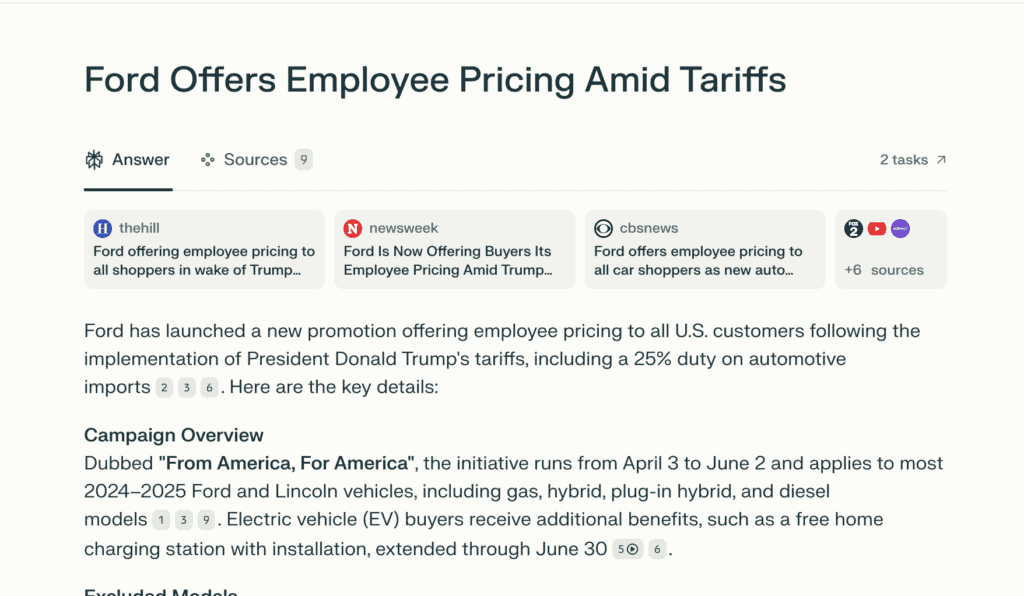Click citation 1 after the word models
The image size is (1024, 596).
(x=161, y=520)
